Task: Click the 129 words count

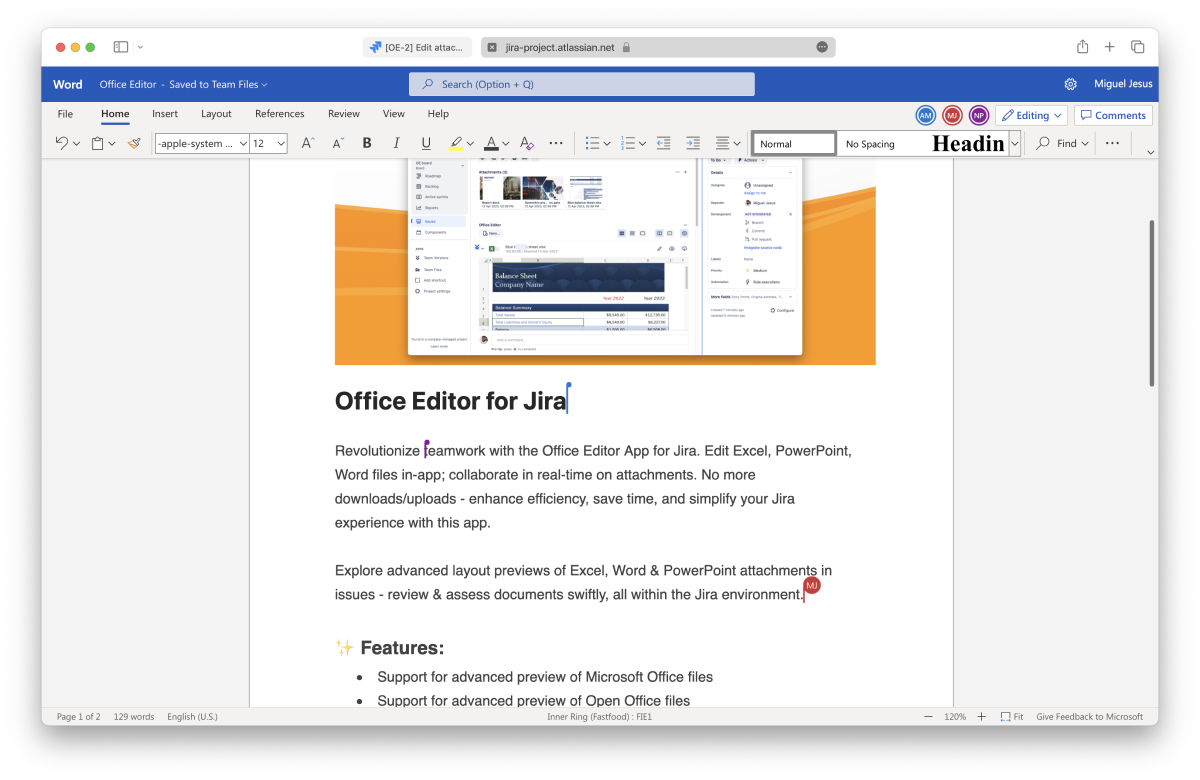Action: (x=134, y=717)
